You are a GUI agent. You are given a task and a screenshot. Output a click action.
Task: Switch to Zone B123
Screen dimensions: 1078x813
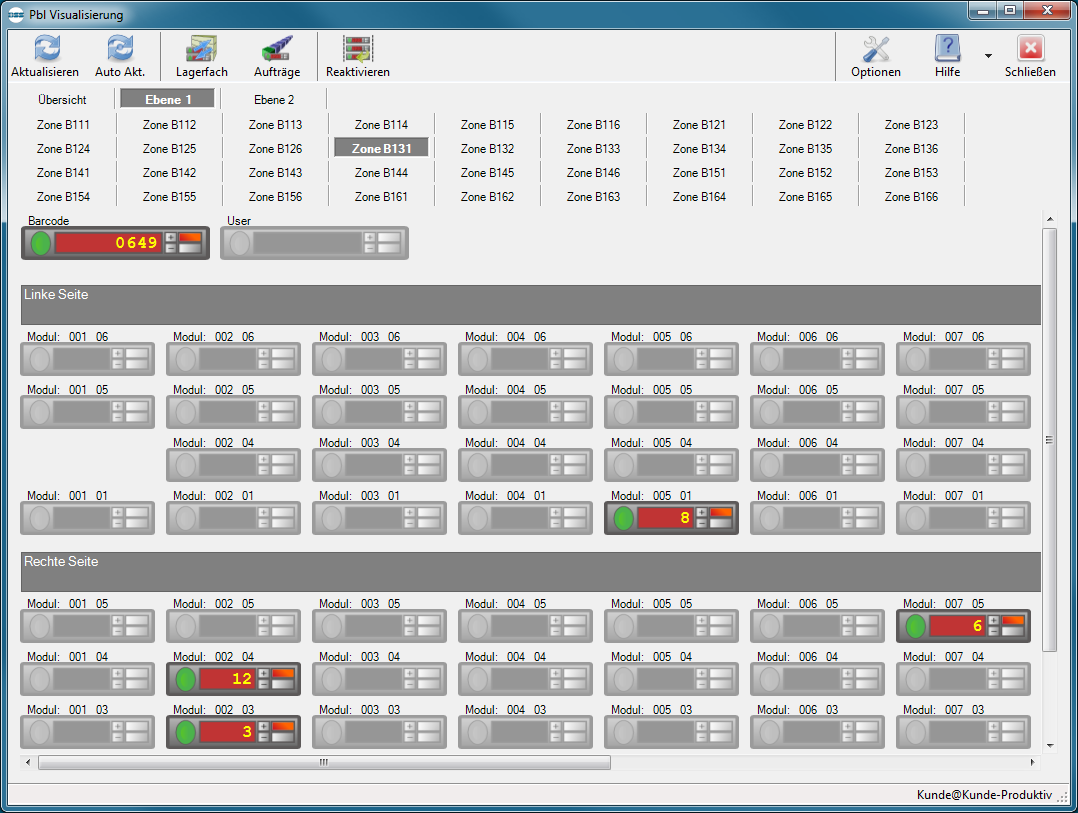(x=911, y=124)
